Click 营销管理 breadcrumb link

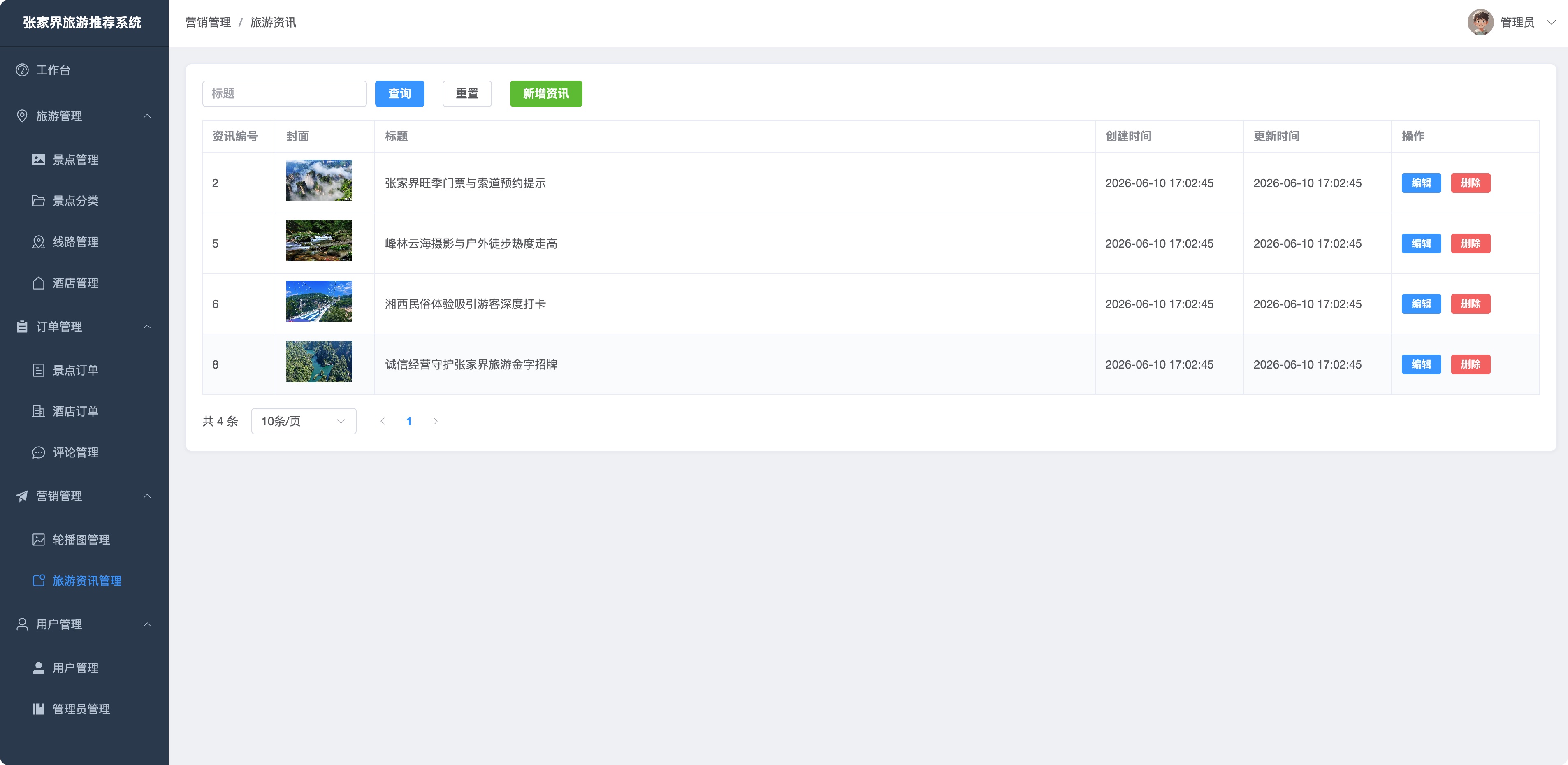208,23
